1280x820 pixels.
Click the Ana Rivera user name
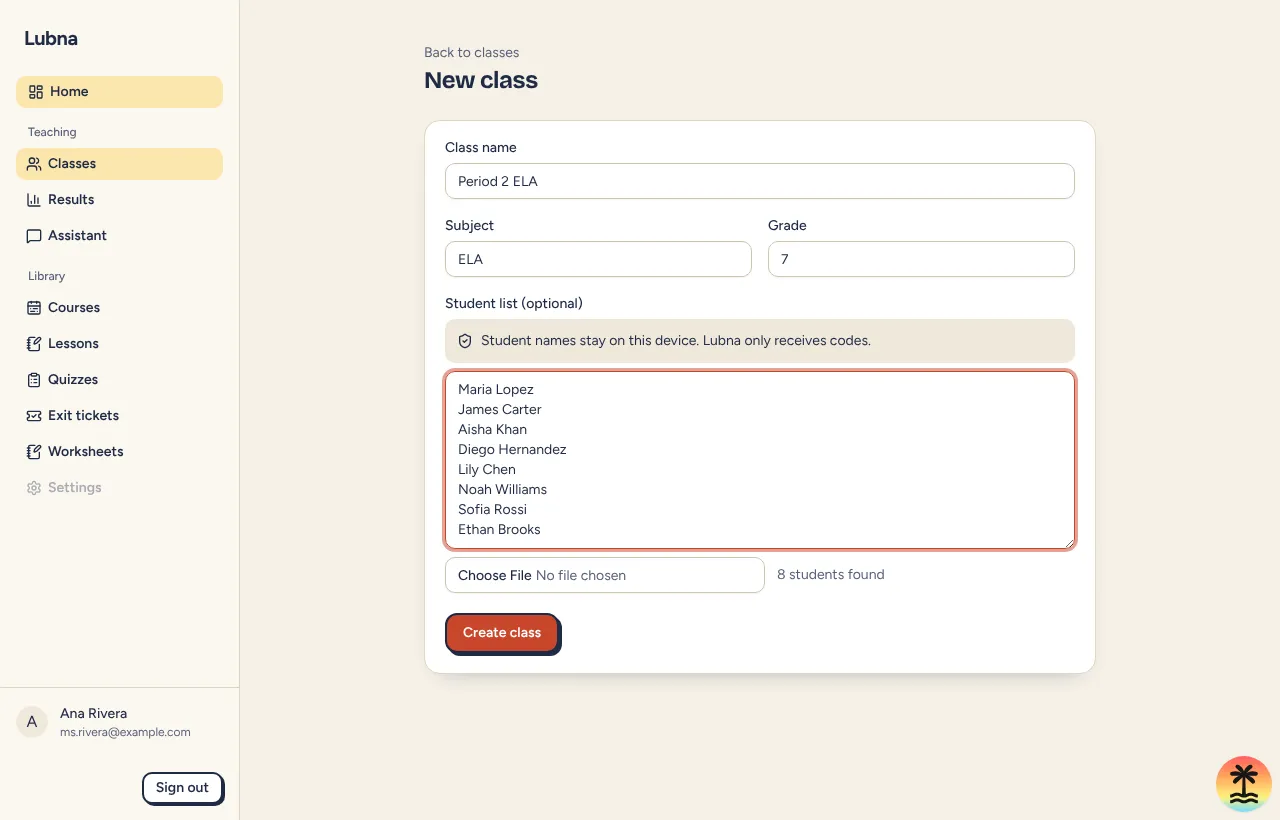click(93, 714)
